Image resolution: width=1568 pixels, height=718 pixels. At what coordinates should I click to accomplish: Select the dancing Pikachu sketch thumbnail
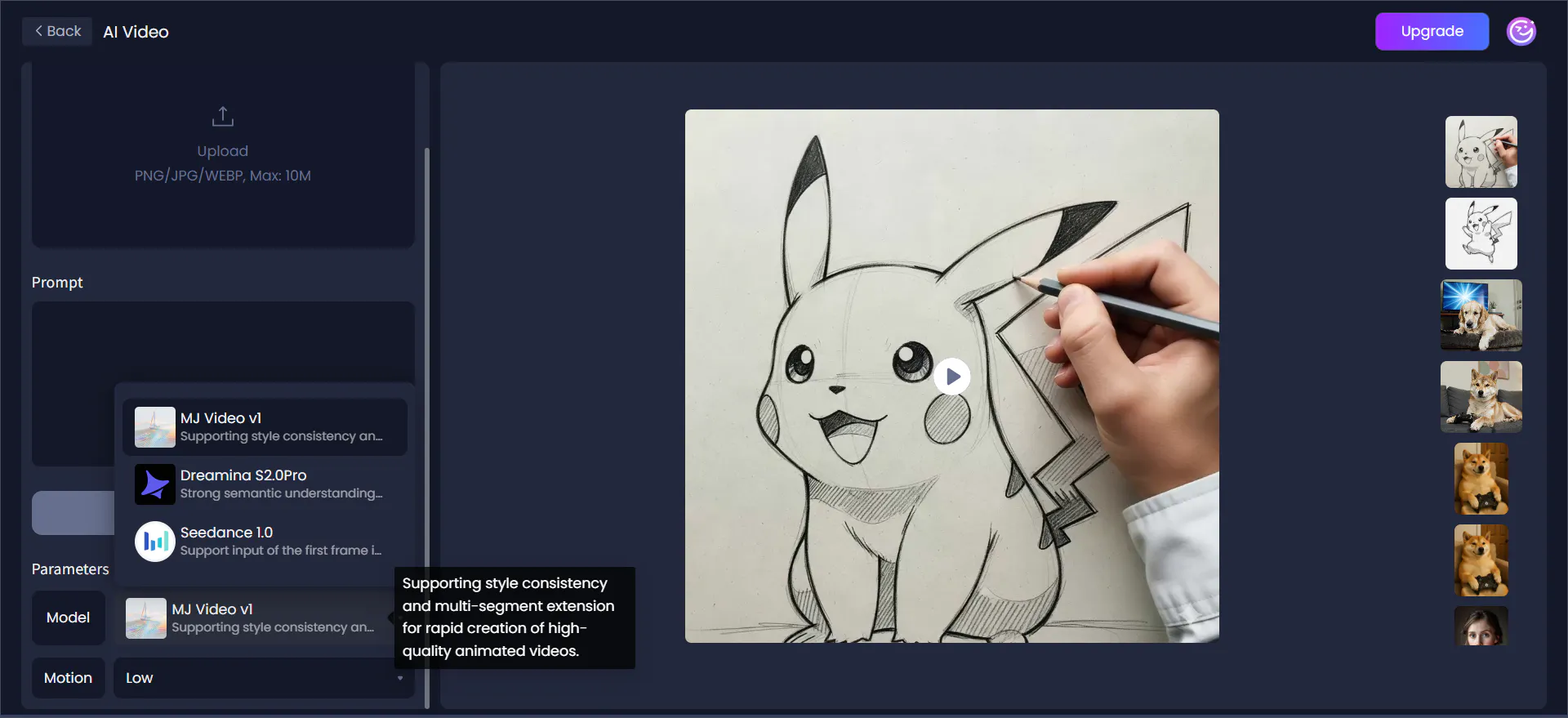tap(1481, 234)
